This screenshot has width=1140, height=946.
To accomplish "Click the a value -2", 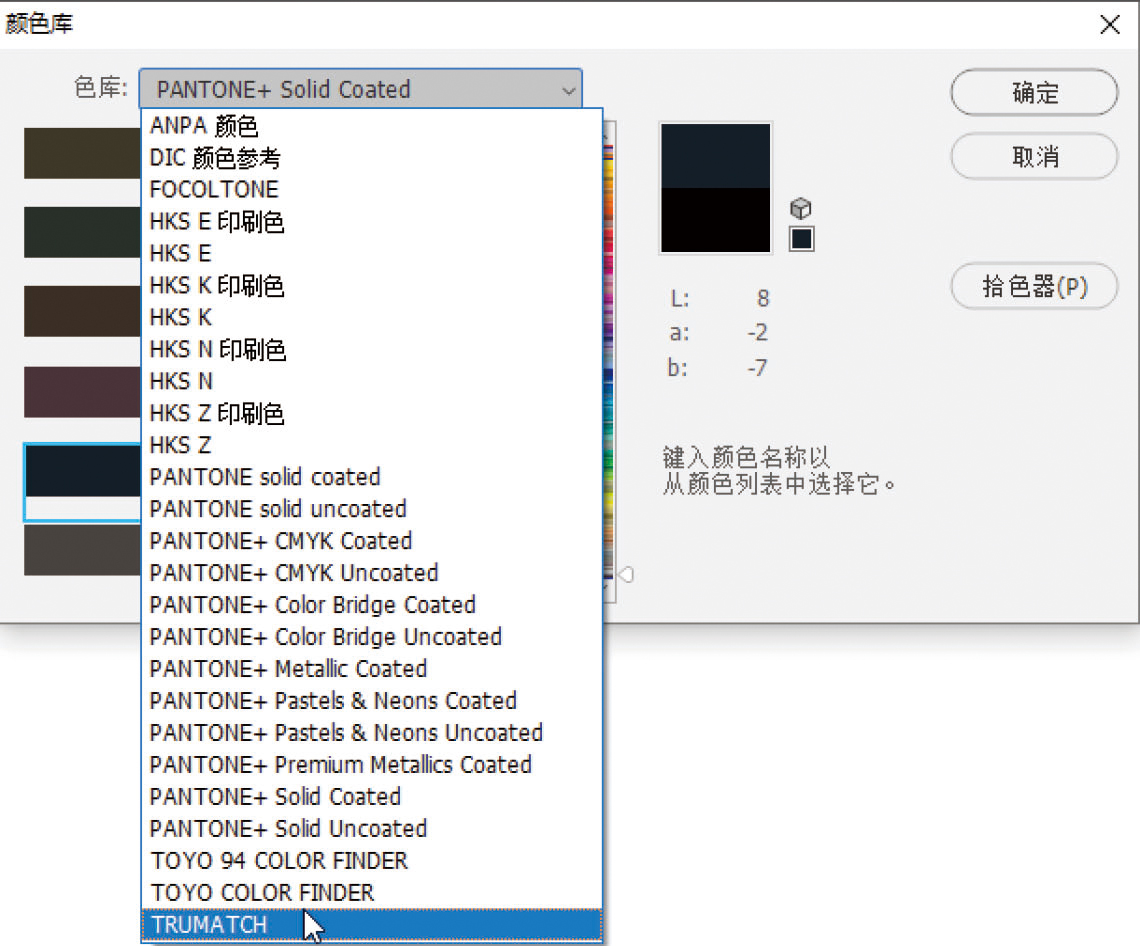I will coord(758,332).
